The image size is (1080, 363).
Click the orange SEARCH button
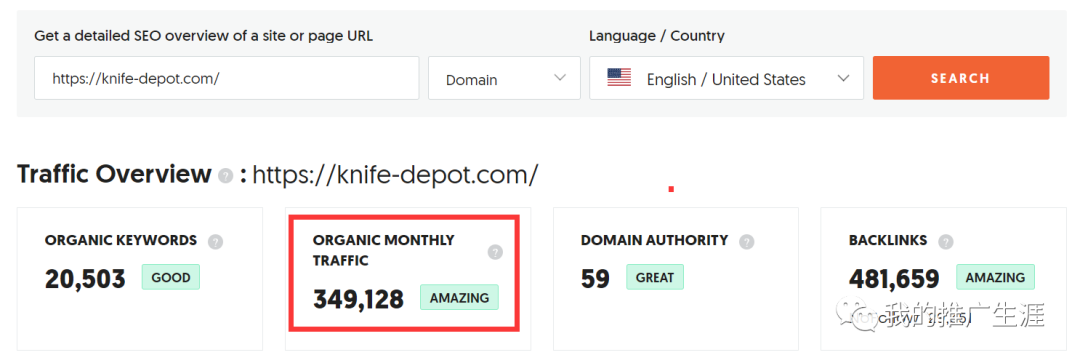click(961, 78)
